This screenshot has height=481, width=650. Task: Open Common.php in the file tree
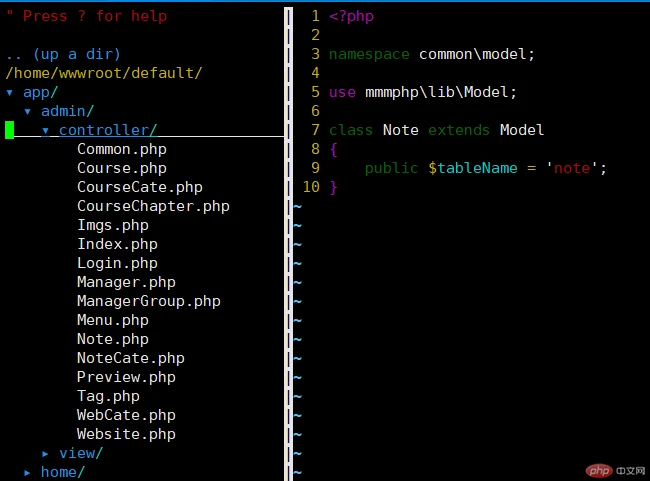121,149
